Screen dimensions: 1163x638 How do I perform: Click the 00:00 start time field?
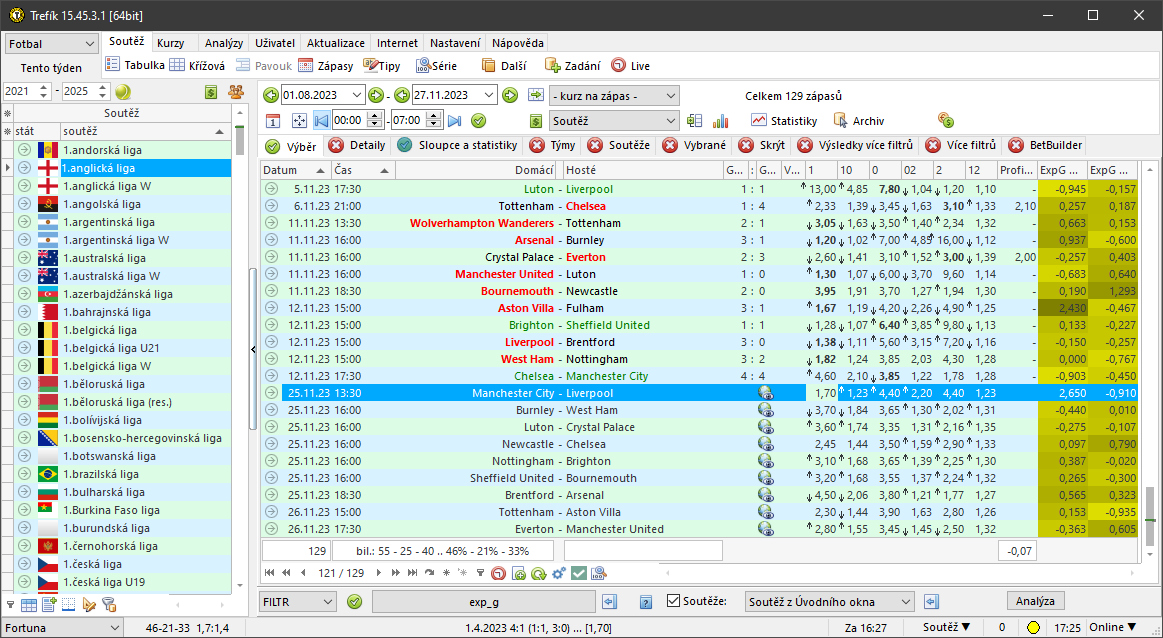[350, 120]
